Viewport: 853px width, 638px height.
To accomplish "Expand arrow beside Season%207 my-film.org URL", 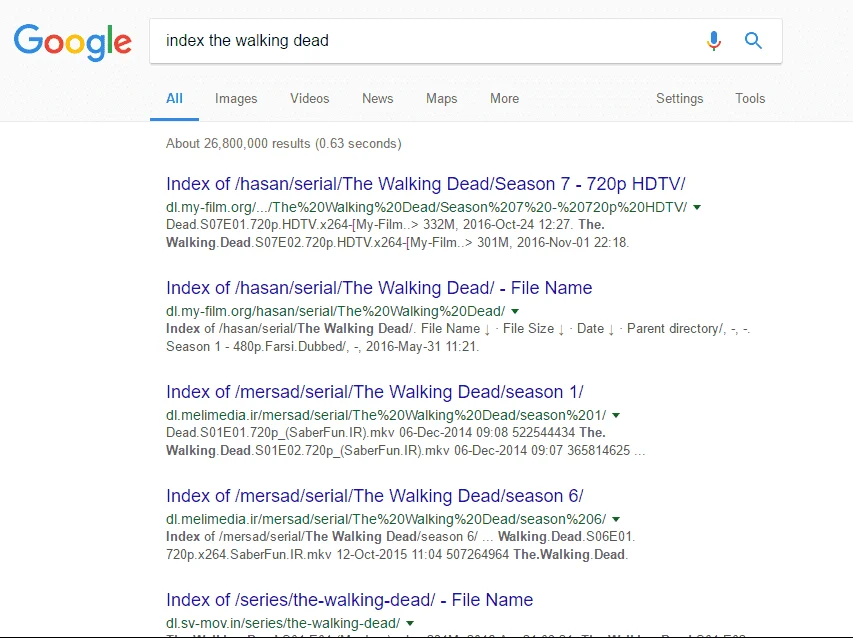I will (697, 207).
